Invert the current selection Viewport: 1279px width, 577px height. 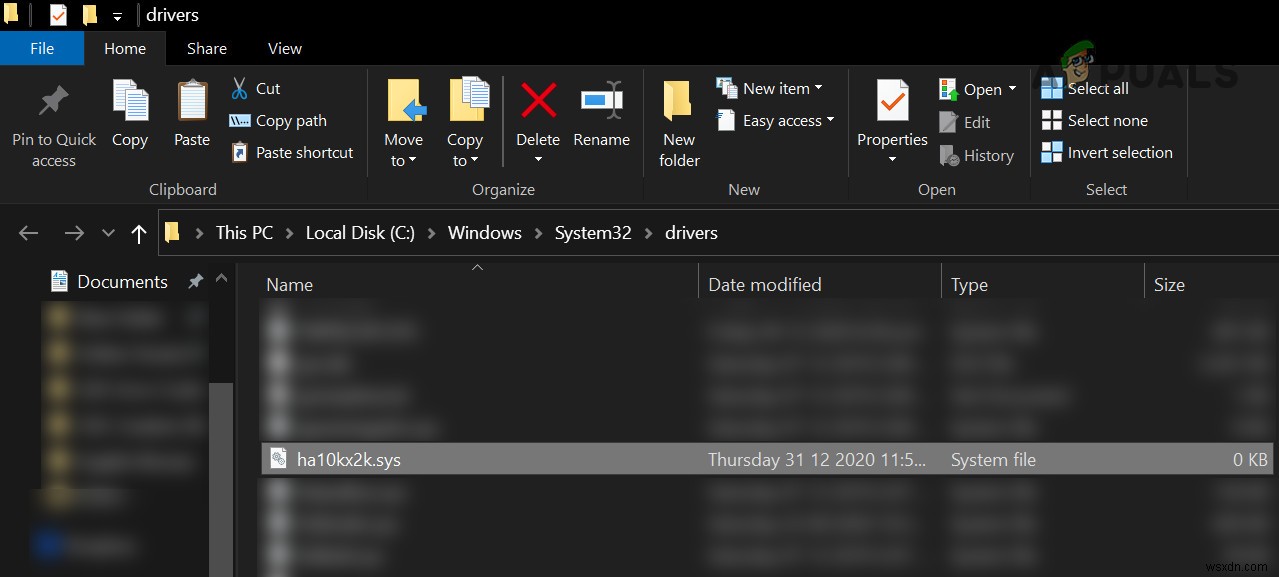[1107, 152]
